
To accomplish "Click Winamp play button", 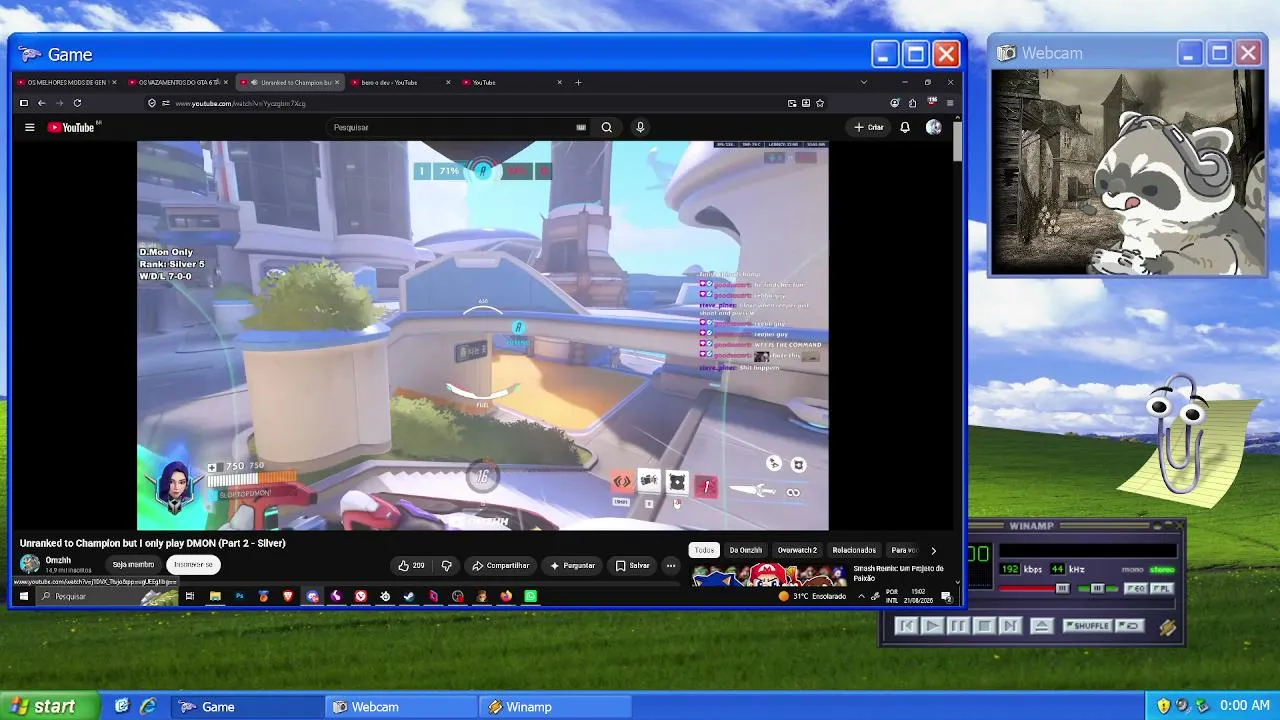I will [931, 626].
